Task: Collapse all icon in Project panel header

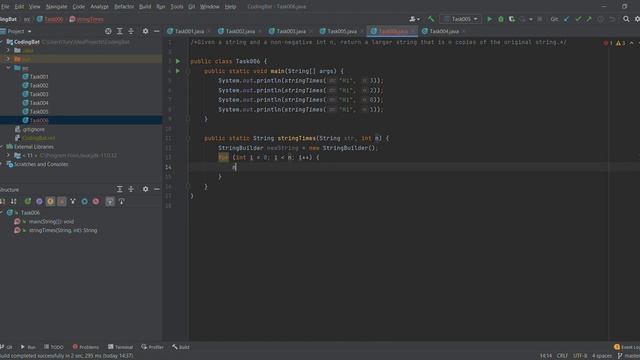Action: (x=131, y=31)
